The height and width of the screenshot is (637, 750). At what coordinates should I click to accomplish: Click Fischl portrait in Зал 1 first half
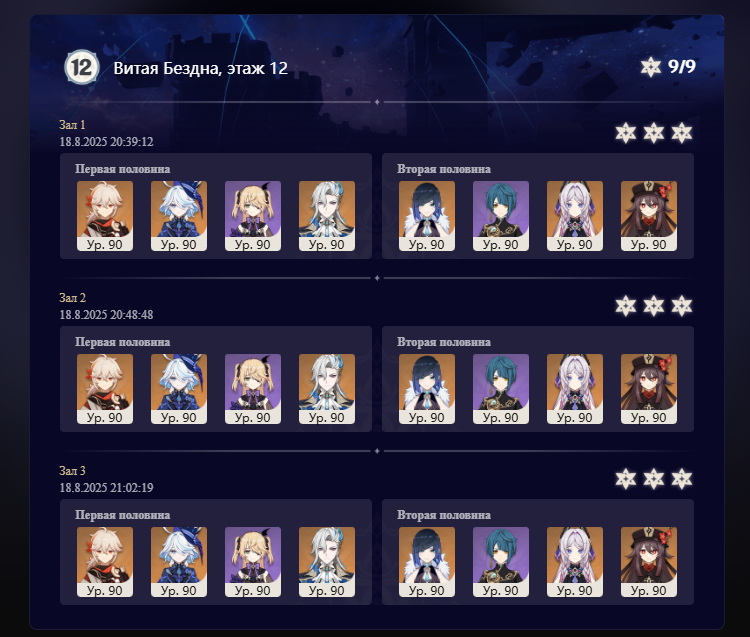(x=253, y=216)
